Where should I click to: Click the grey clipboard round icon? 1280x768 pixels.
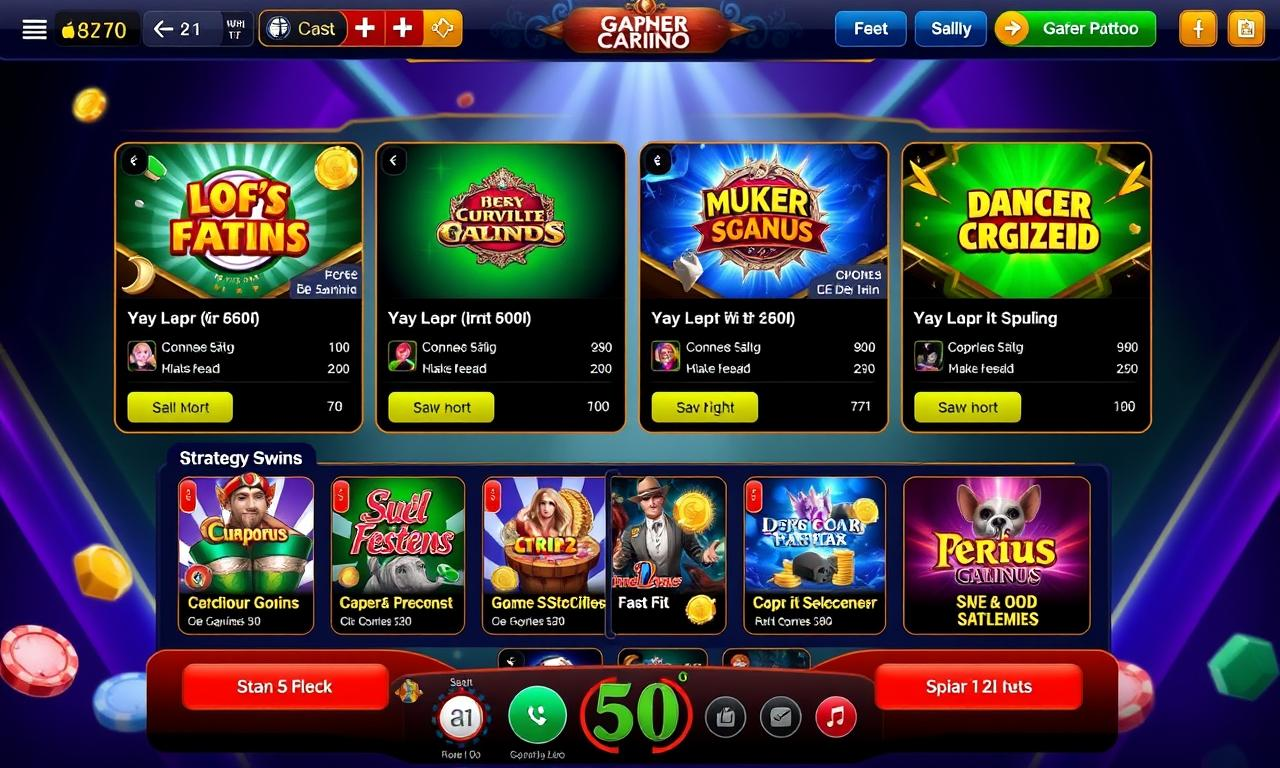[725, 716]
